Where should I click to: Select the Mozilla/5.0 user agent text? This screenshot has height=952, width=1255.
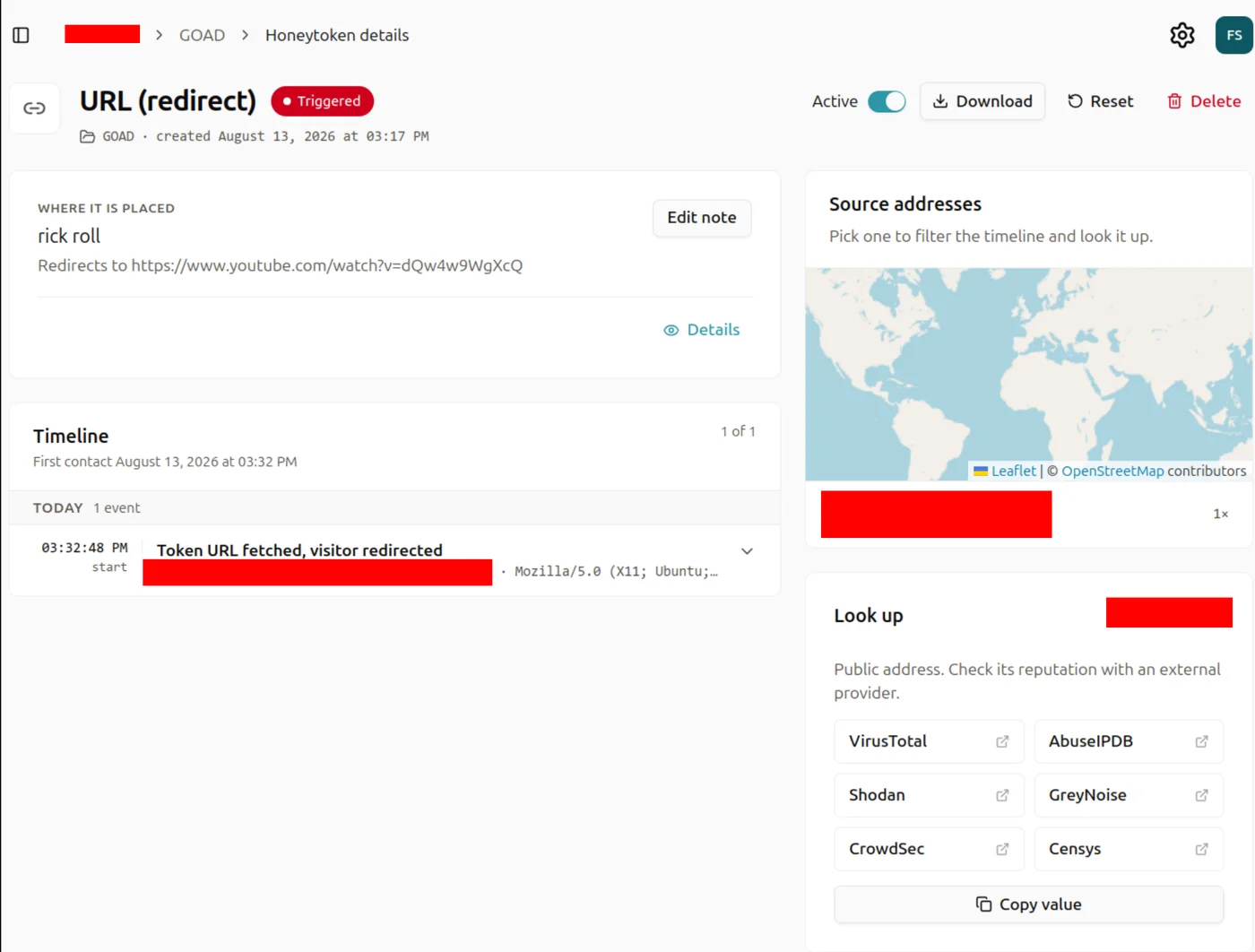pyautogui.click(x=616, y=571)
